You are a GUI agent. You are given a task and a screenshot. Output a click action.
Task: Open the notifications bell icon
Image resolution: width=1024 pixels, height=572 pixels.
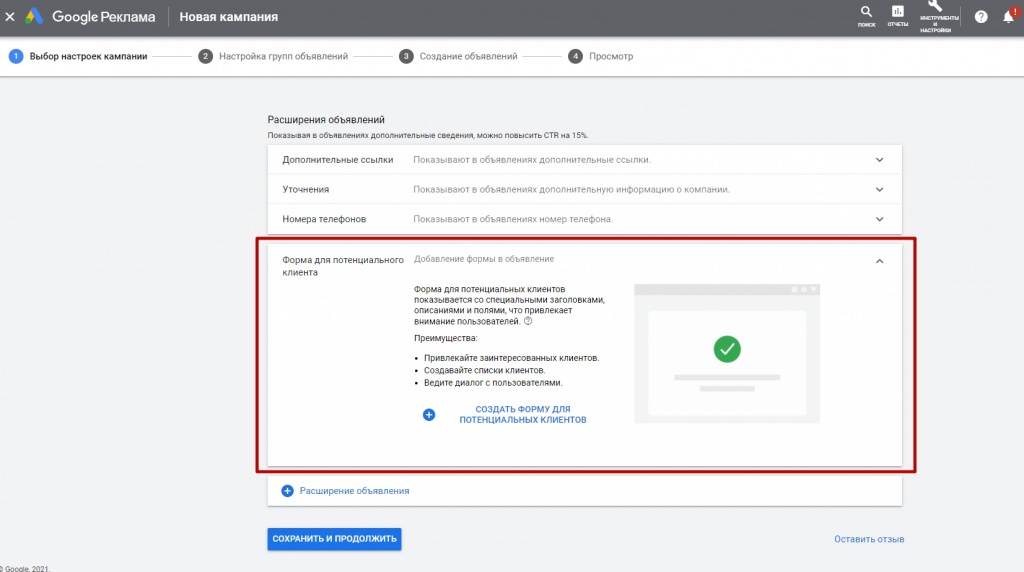point(1009,17)
